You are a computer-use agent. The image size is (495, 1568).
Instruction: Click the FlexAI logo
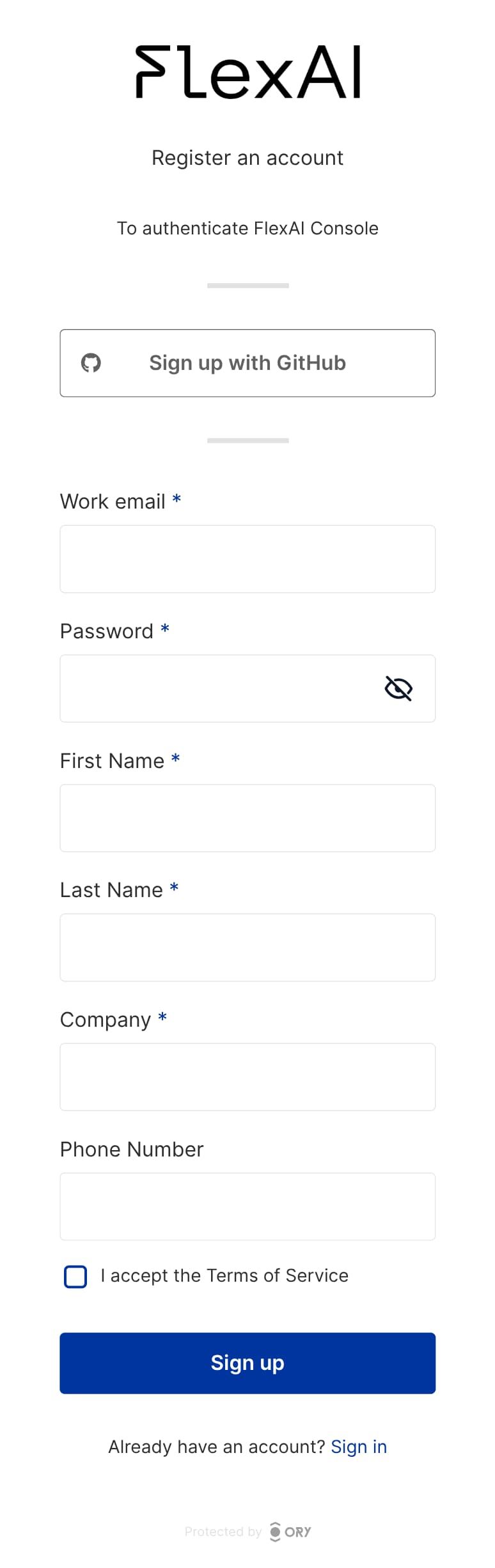[x=247, y=72]
